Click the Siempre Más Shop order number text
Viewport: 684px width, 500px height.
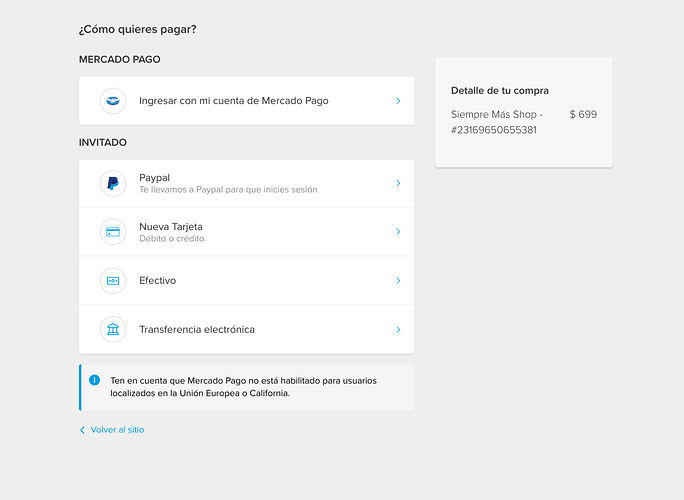(496, 122)
